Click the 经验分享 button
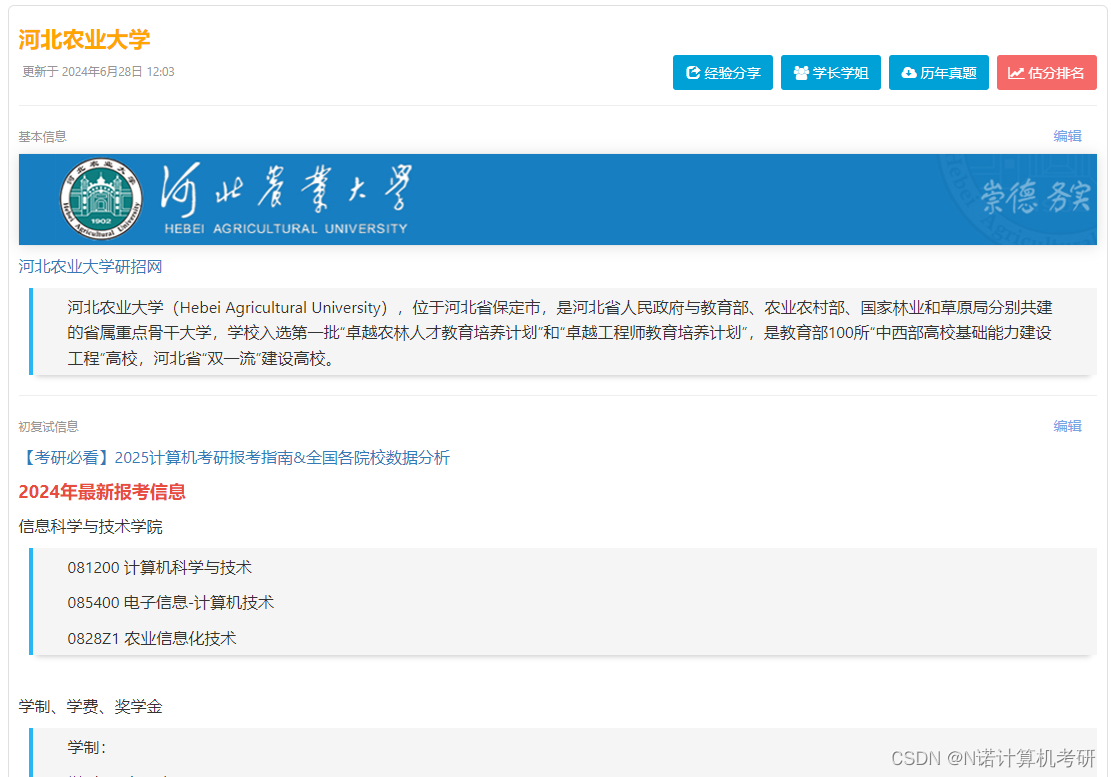 point(723,72)
